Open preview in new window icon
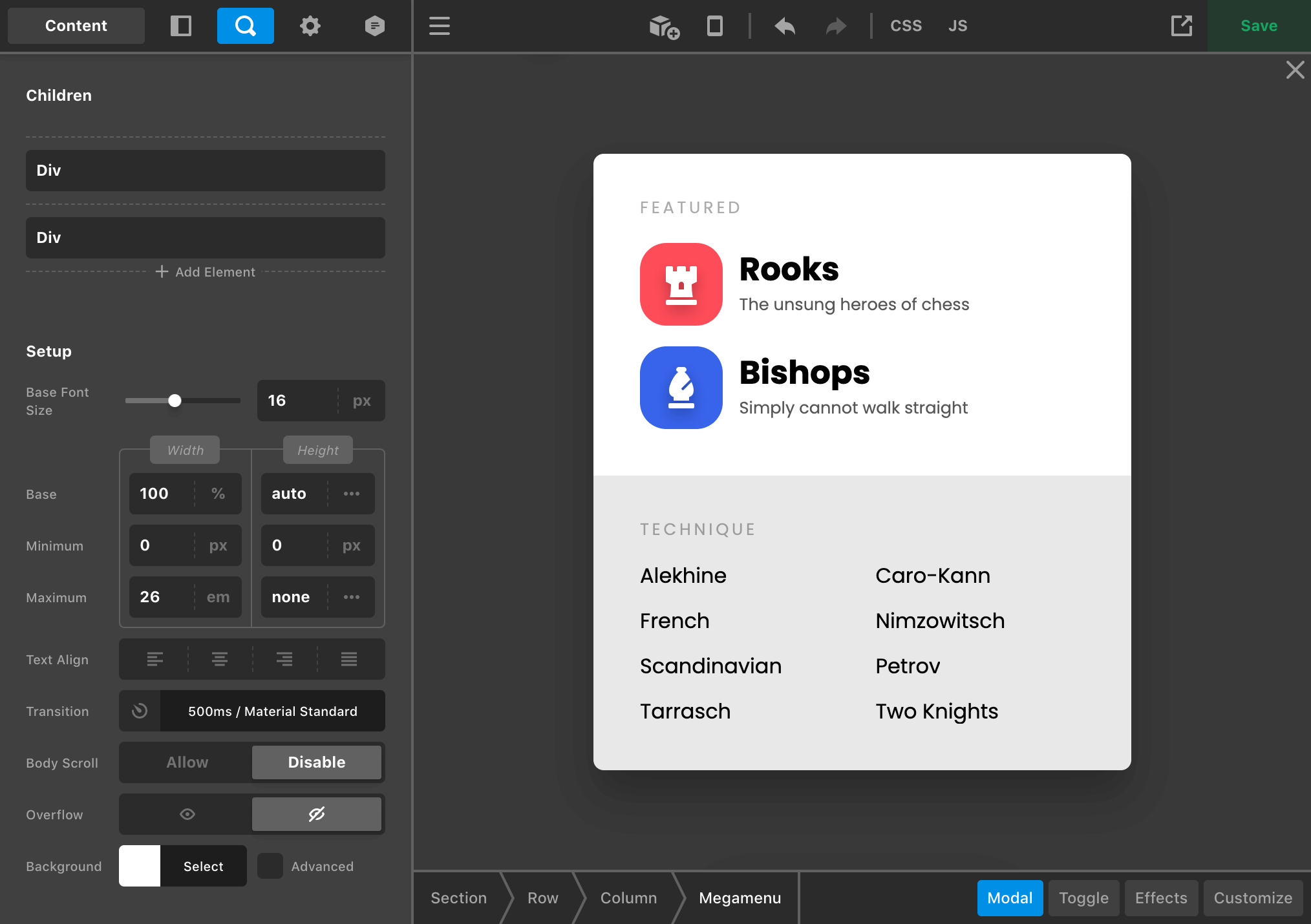1311x924 pixels. point(1182,26)
